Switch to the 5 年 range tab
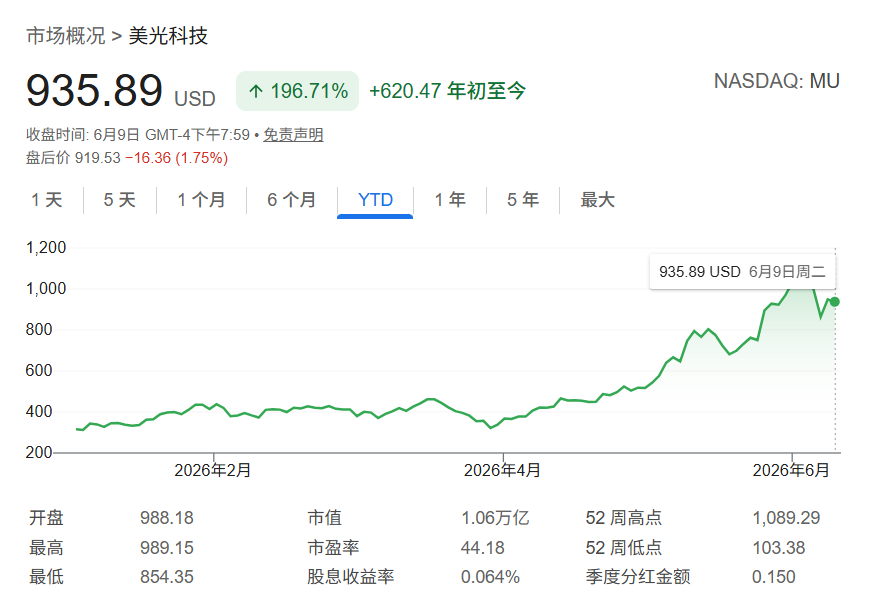The width and height of the screenshot is (877, 605). pyautogui.click(x=523, y=200)
